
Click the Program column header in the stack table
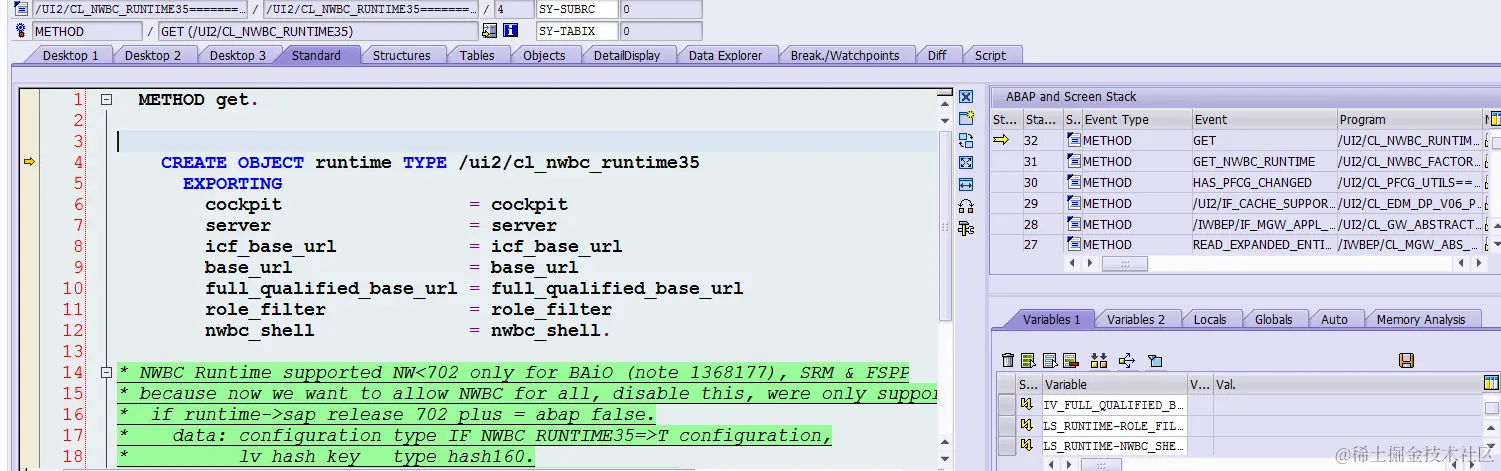point(1410,119)
